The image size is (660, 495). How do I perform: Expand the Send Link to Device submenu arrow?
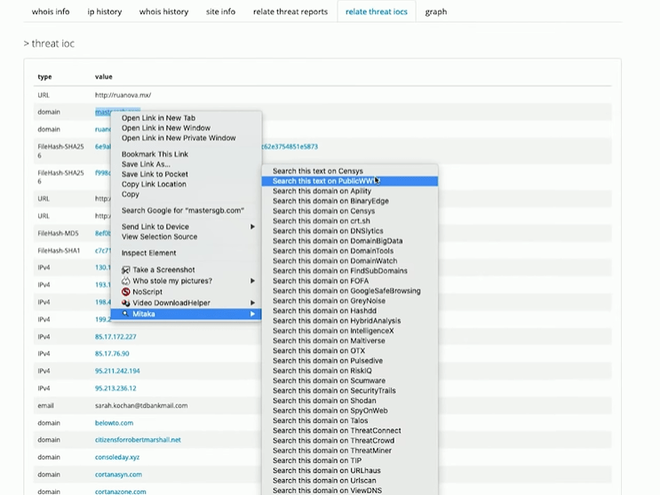253,226
